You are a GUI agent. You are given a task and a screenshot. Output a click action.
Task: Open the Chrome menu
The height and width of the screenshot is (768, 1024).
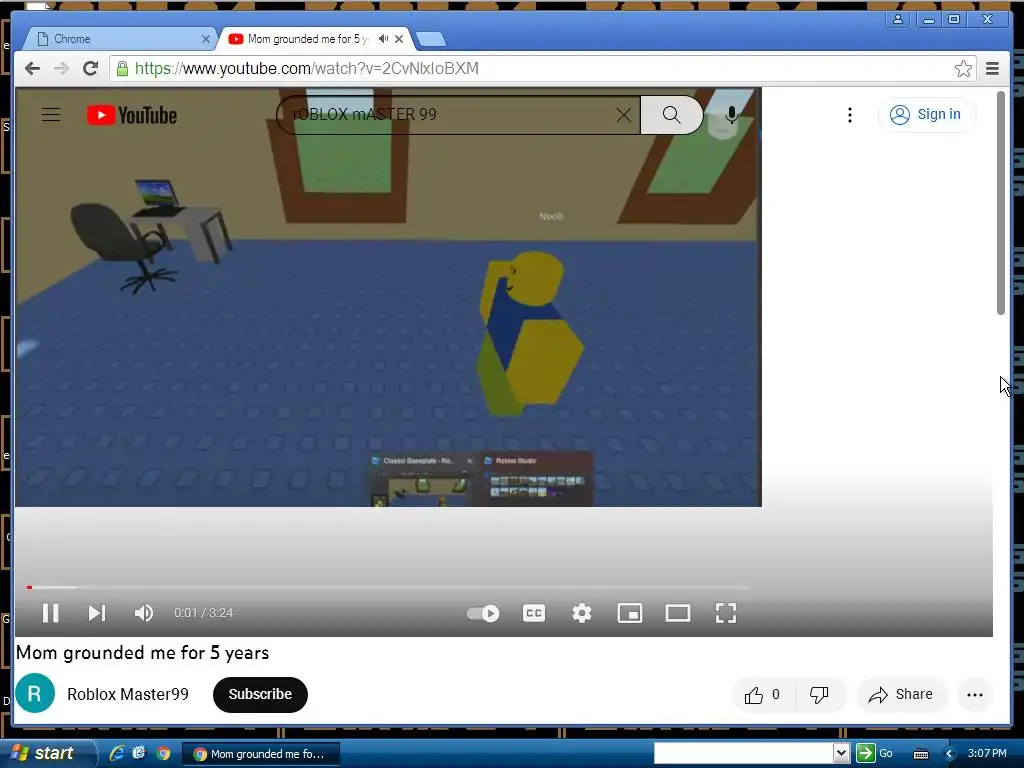pyautogui.click(x=992, y=69)
